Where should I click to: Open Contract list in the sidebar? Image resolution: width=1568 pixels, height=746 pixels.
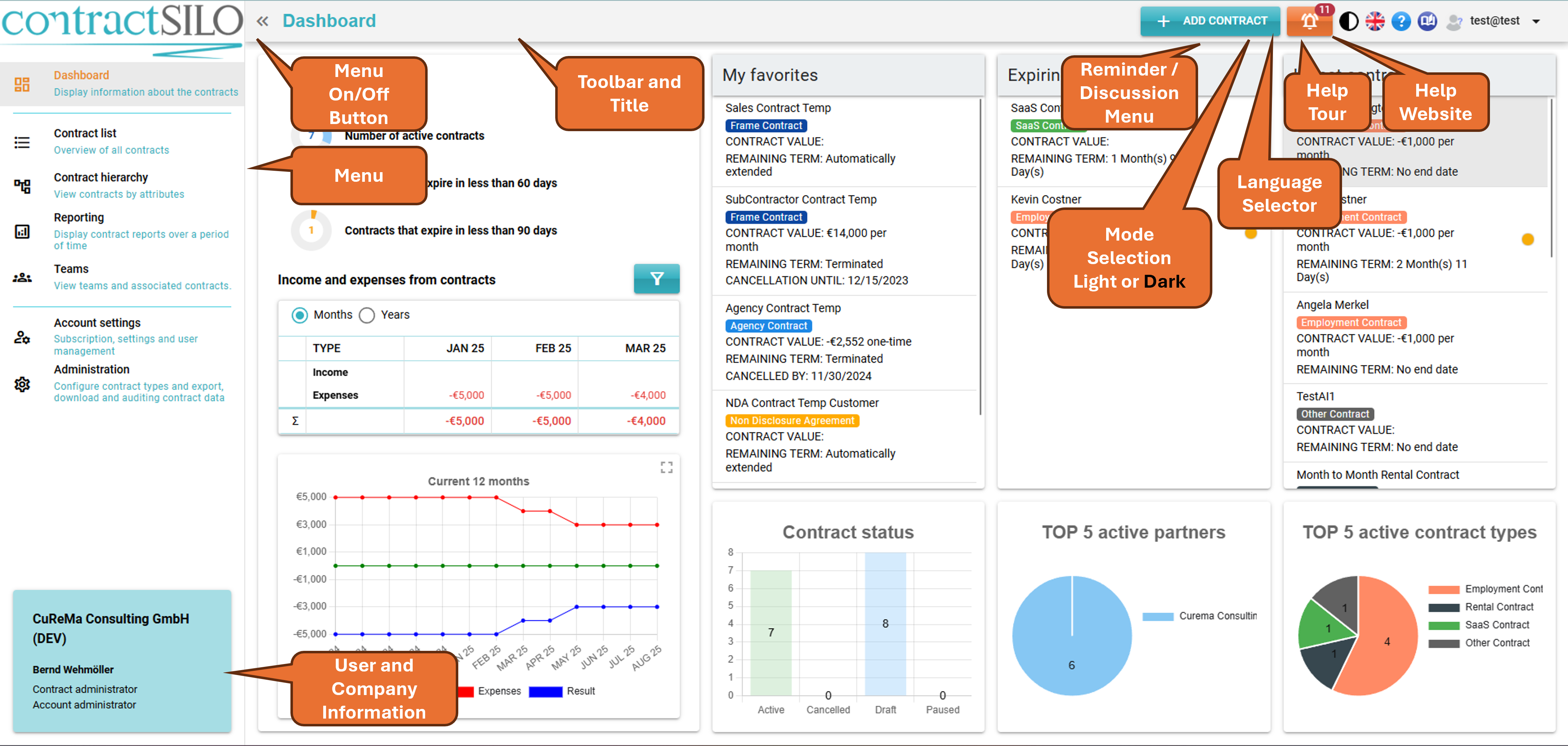tap(84, 133)
